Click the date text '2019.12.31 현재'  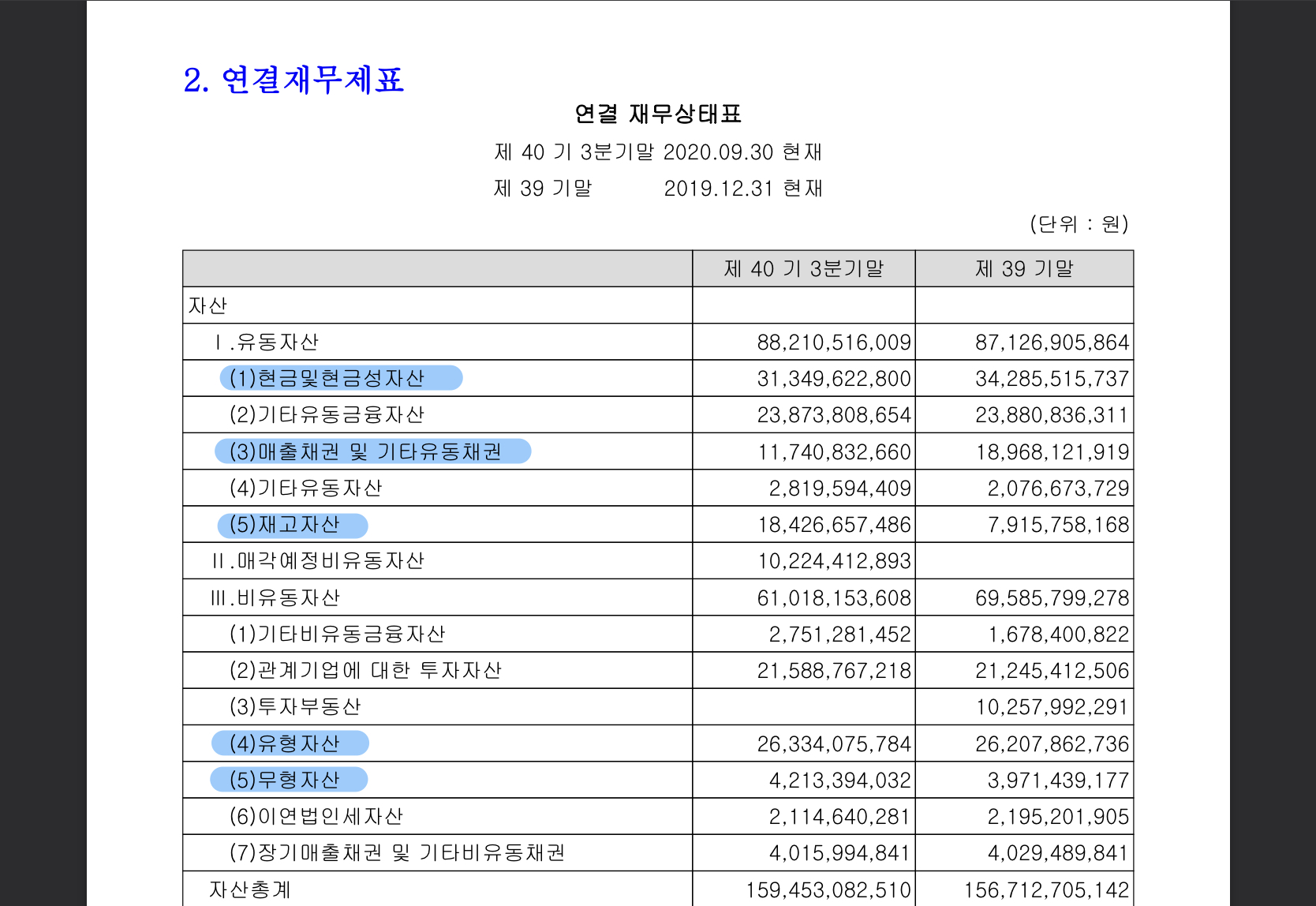click(743, 189)
